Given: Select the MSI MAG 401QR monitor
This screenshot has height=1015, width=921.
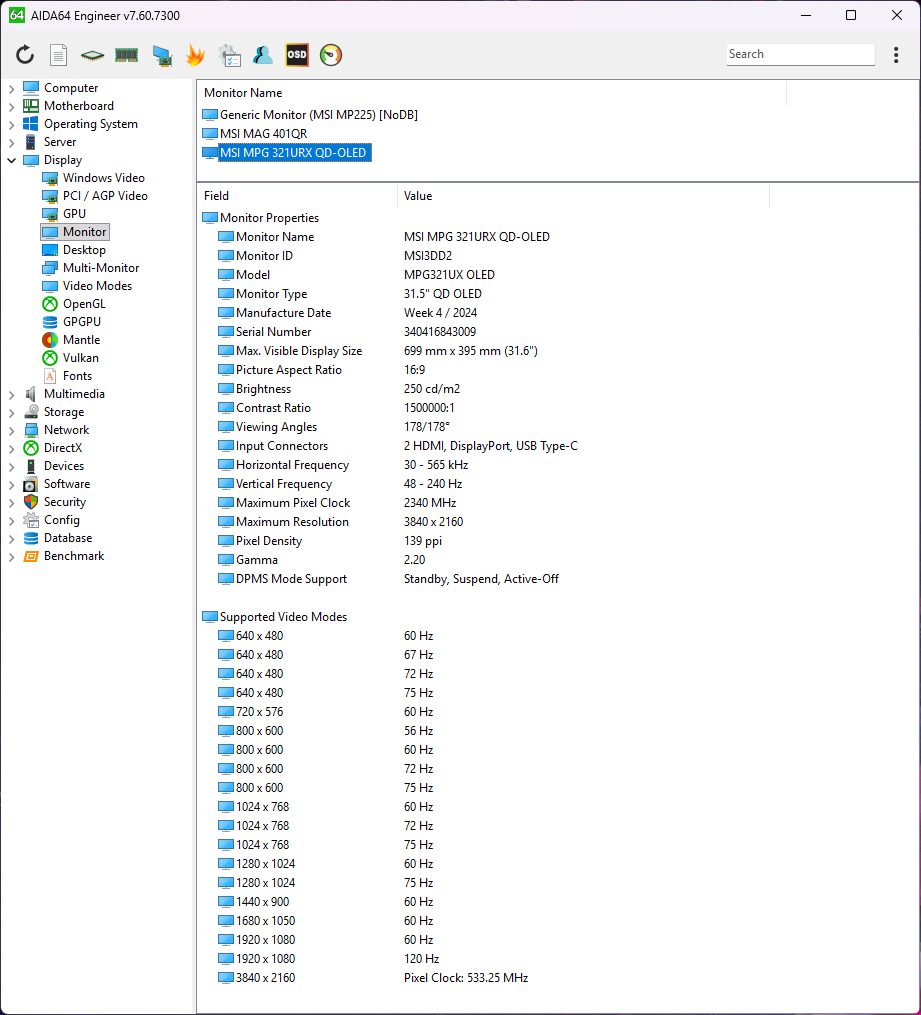Looking at the screenshot, I should click(263, 133).
